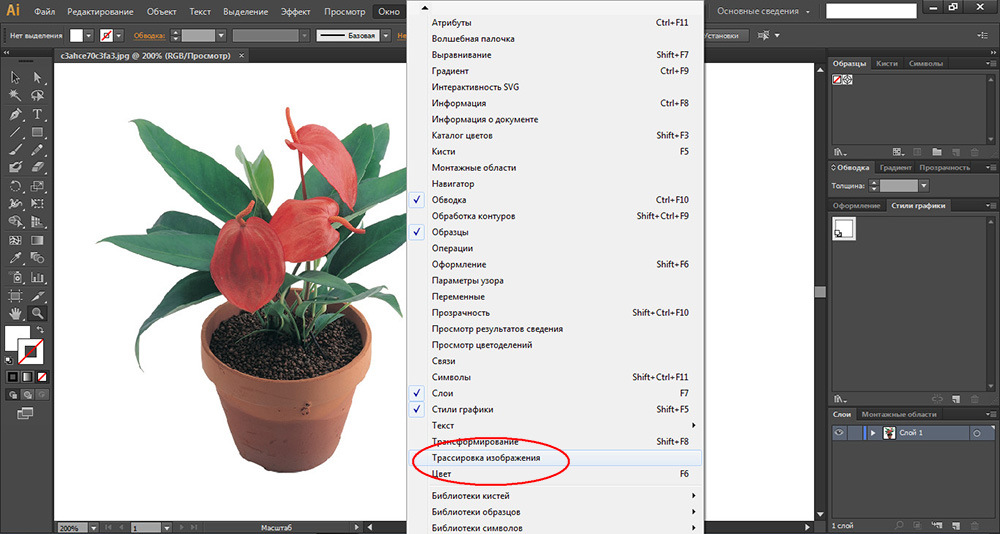Select the Hand tool

pyautogui.click(x=16, y=313)
